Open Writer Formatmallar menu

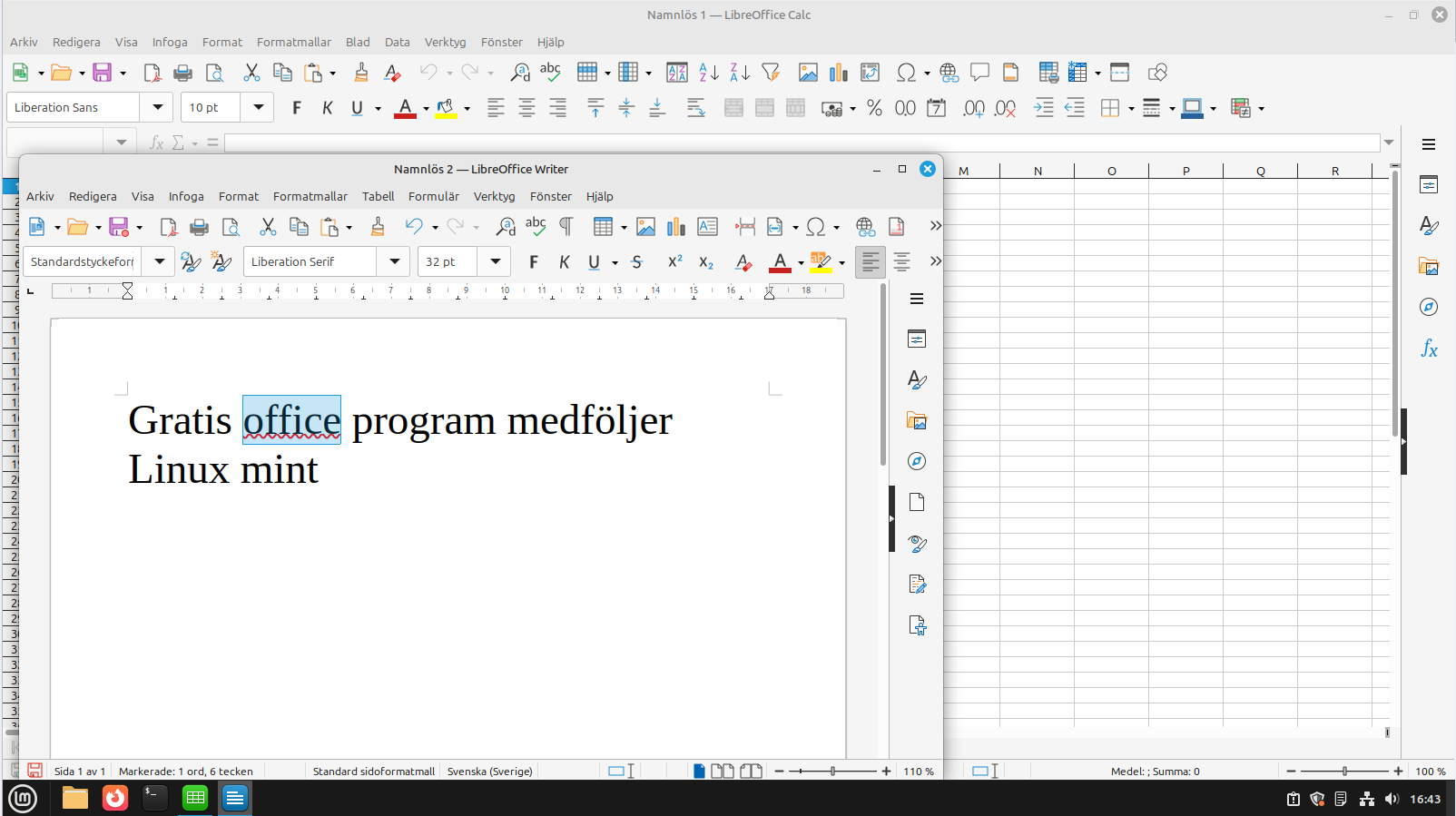(310, 196)
